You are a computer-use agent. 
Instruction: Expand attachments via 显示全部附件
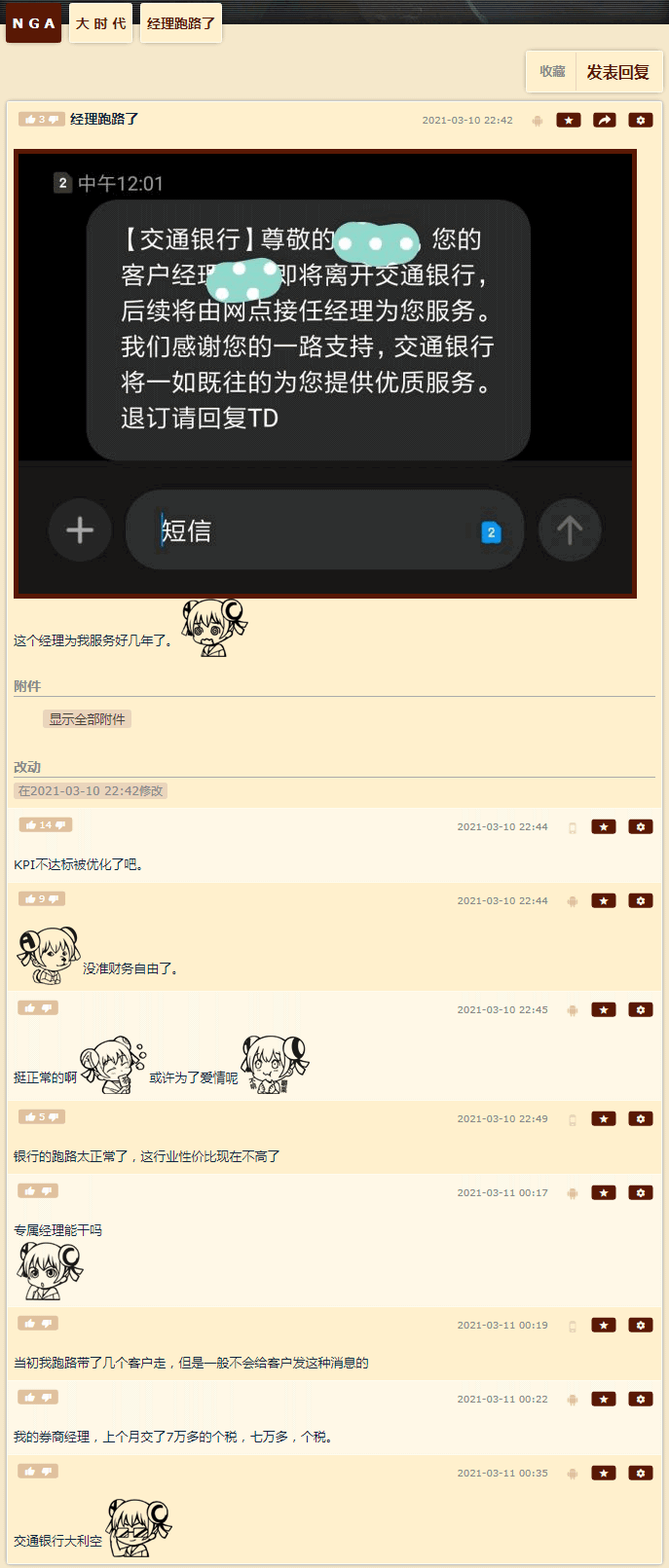click(x=88, y=719)
